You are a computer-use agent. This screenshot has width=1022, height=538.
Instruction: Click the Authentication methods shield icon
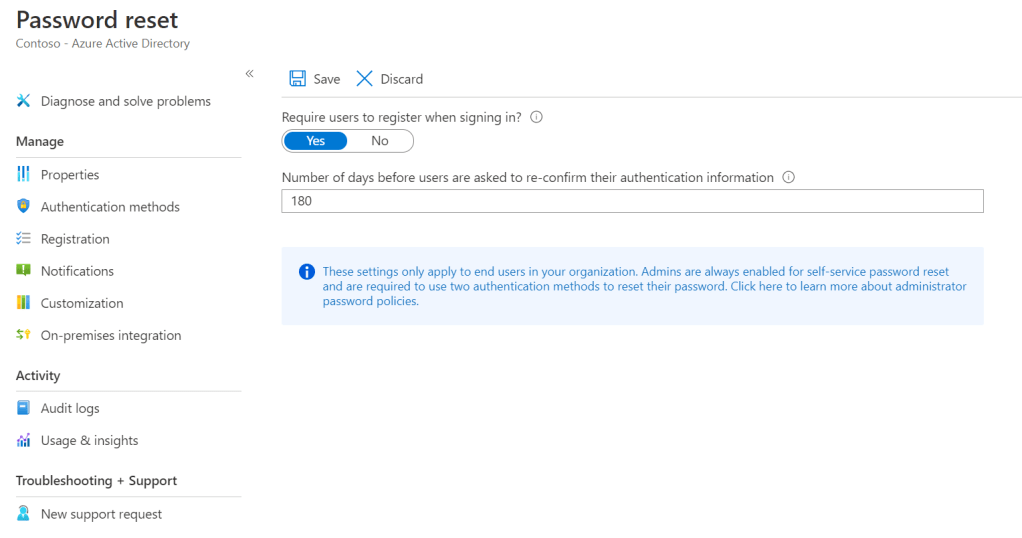pos(24,207)
